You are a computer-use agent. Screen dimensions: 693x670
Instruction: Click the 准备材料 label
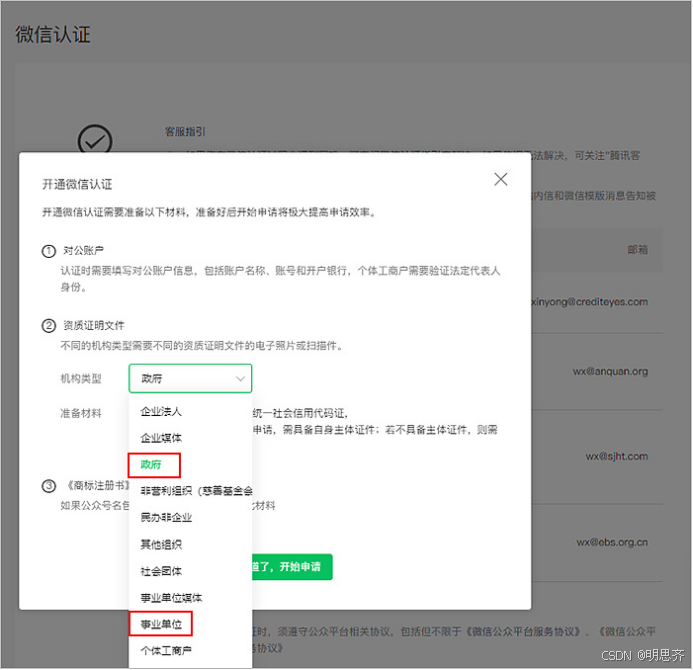[81, 414]
